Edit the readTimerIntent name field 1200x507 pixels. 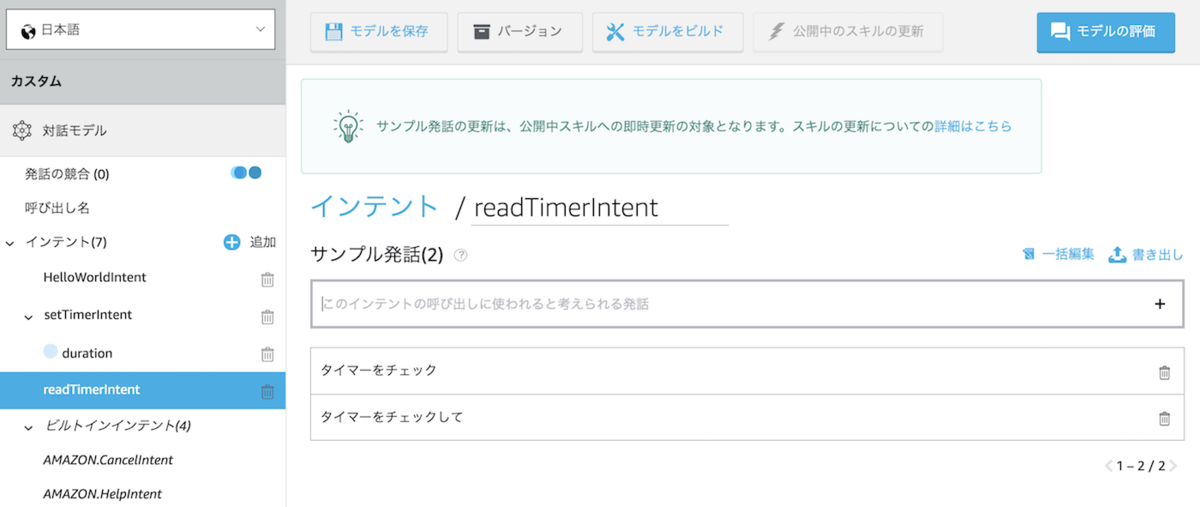(599, 207)
